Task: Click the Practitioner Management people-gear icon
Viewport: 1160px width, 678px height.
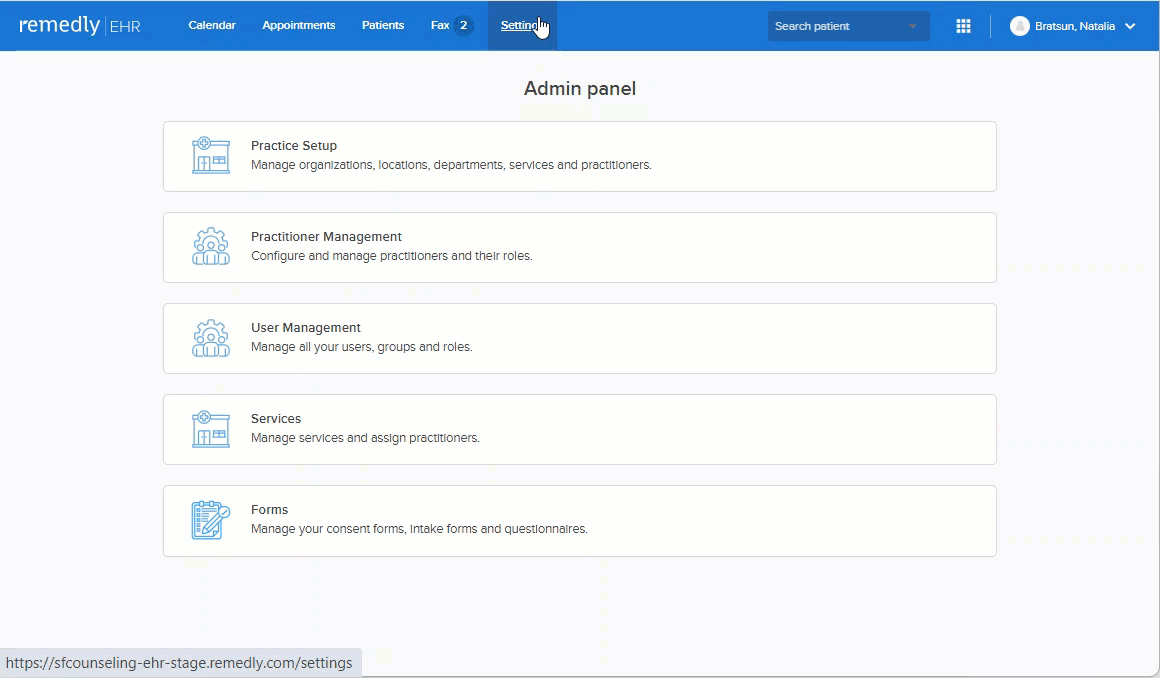Action: click(x=211, y=246)
